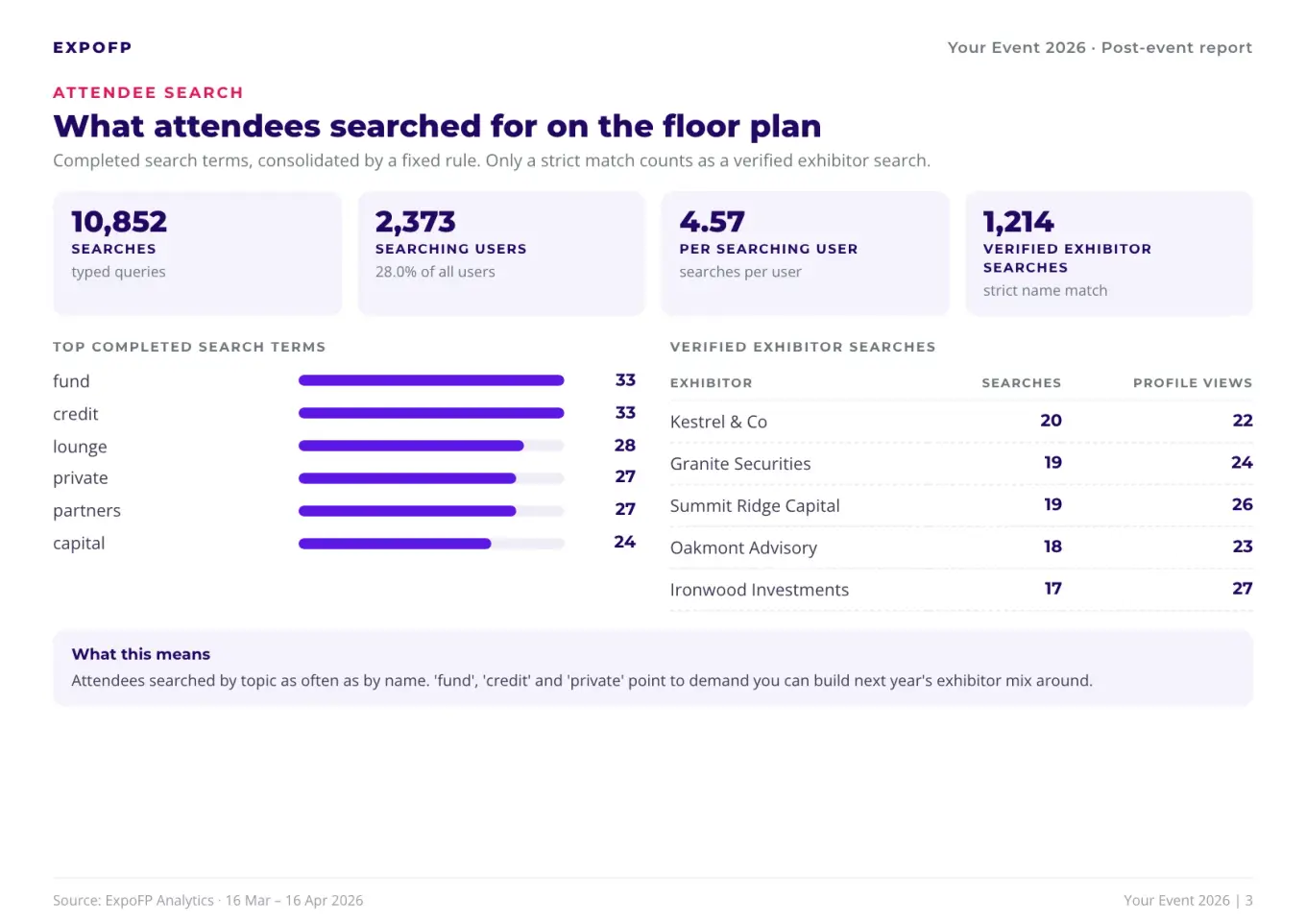Click the EXHIBITOR column header
1306x924 pixels.
point(711,382)
